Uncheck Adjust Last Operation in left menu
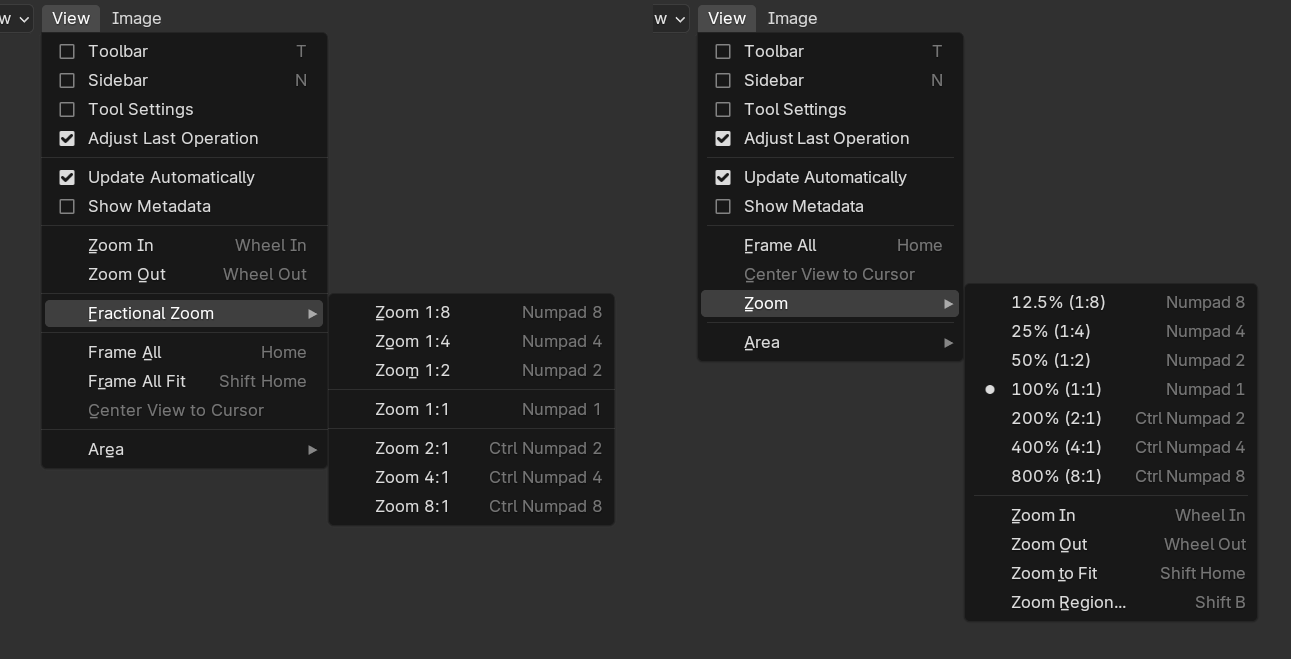The height and width of the screenshot is (659, 1291). click(67, 138)
